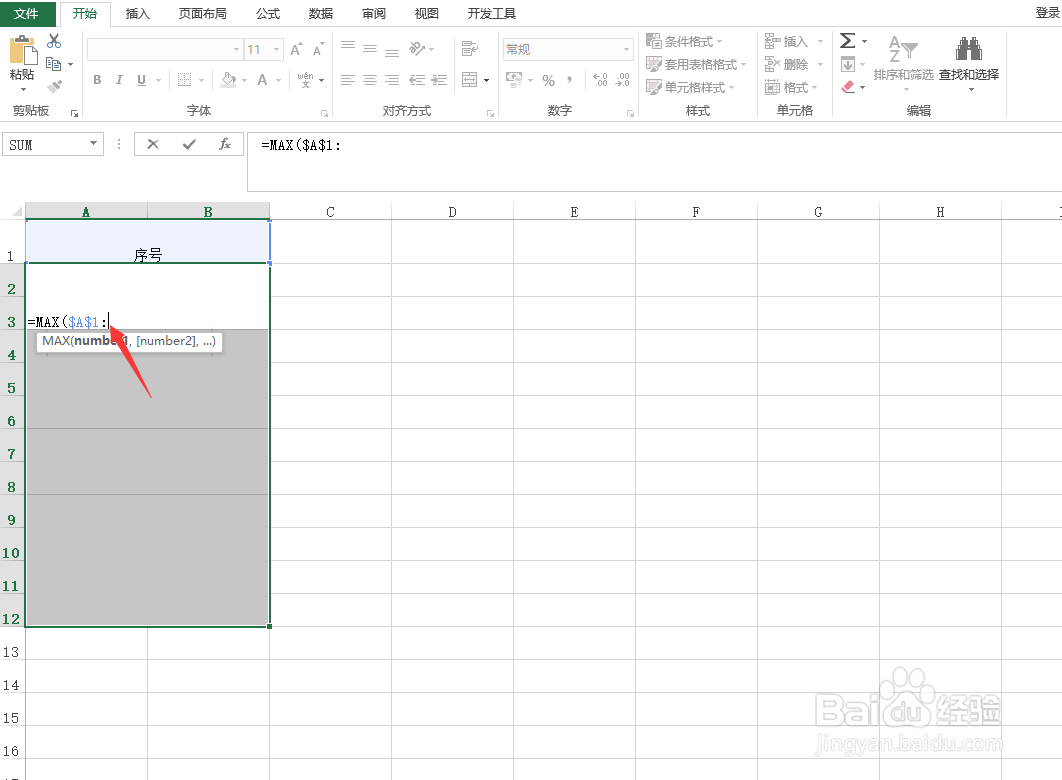Apply font color A button
1062x780 pixels.
pyautogui.click(x=262, y=80)
